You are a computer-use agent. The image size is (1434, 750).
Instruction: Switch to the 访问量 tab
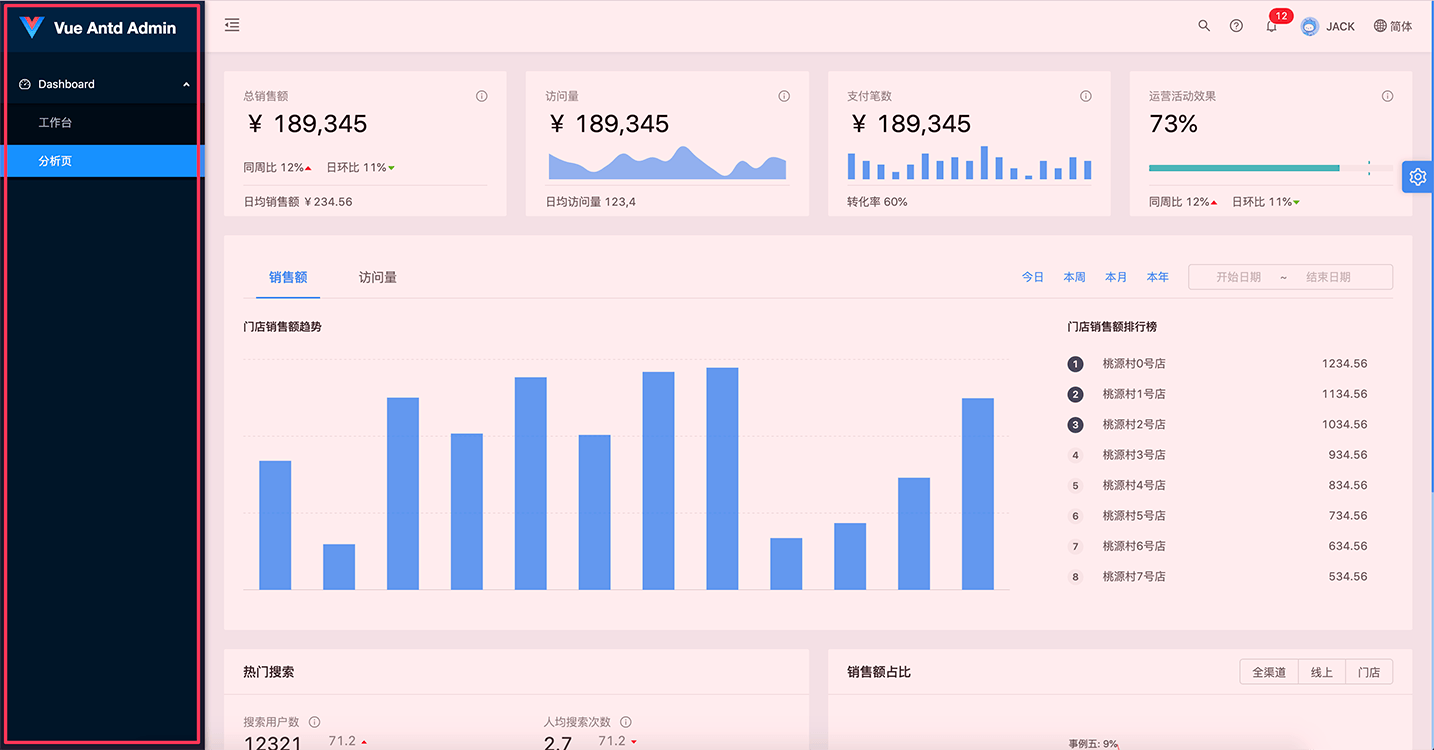(377, 277)
